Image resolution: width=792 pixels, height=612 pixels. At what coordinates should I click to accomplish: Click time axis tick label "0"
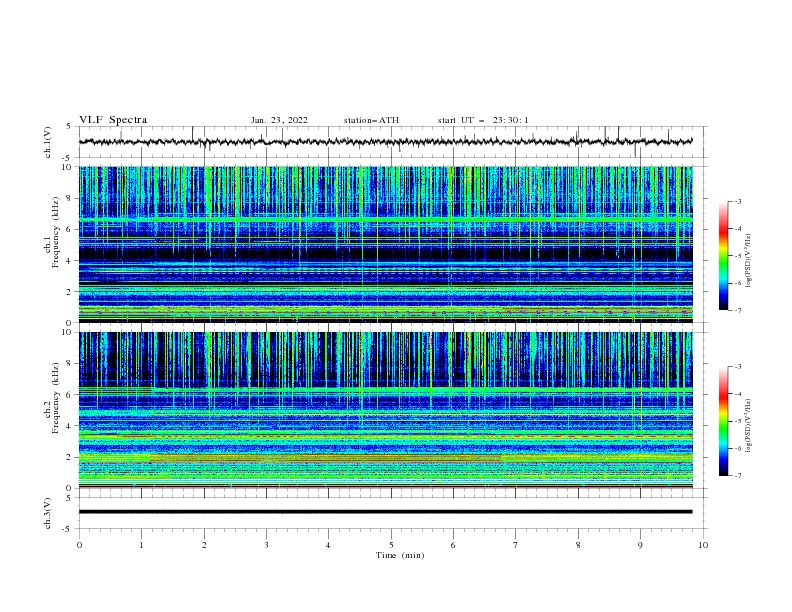(x=79, y=545)
